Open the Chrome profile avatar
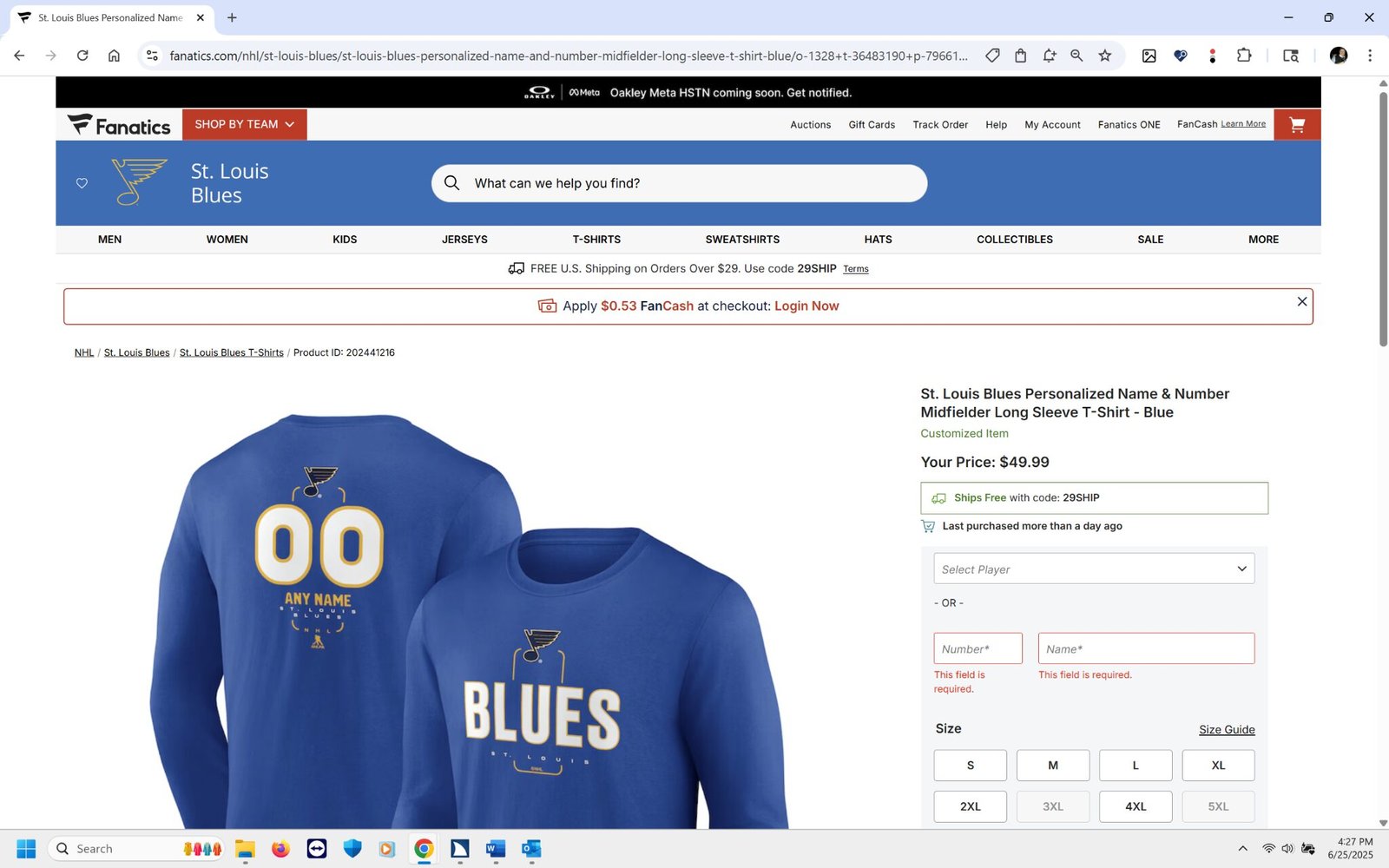The height and width of the screenshot is (868, 1389). (1339, 56)
